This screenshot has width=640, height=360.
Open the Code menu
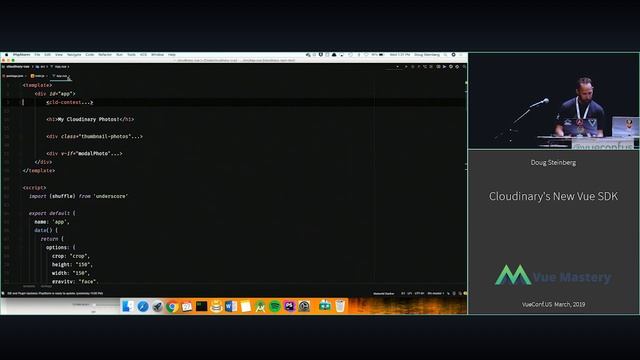89,55
